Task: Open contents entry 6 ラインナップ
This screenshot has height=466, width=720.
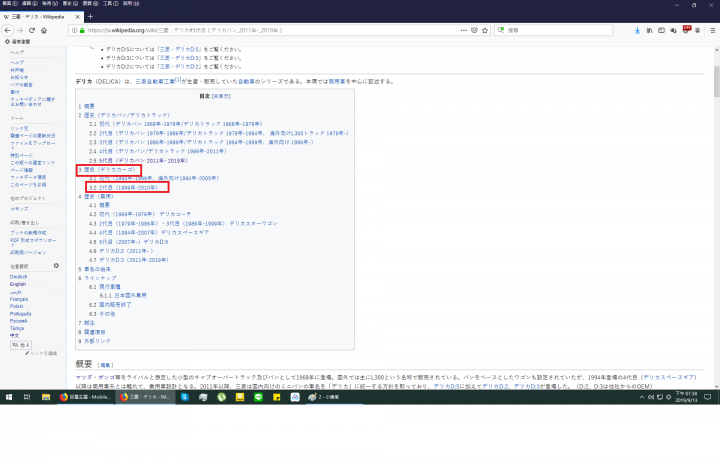Action: click(x=97, y=278)
